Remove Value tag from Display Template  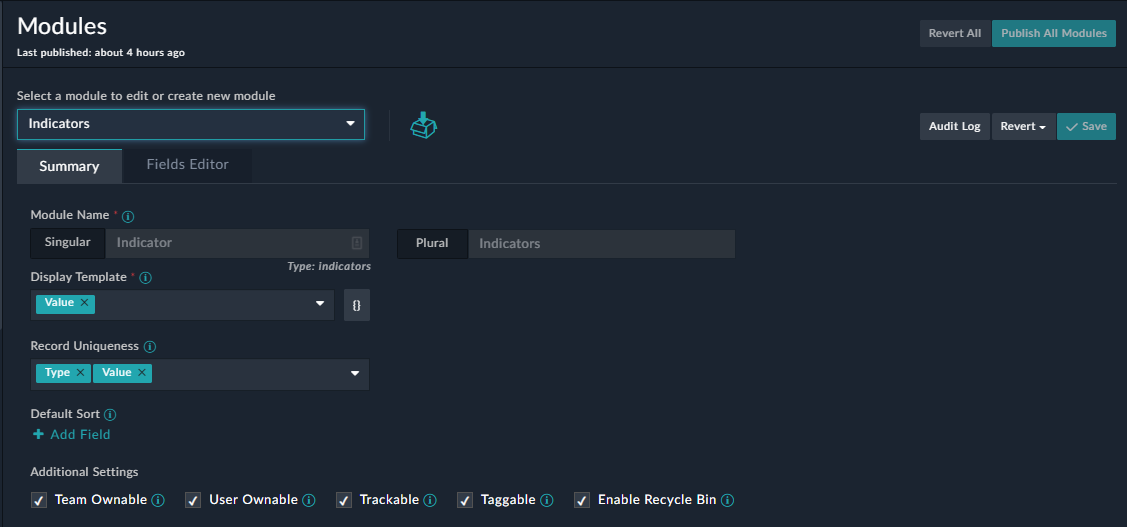point(84,303)
